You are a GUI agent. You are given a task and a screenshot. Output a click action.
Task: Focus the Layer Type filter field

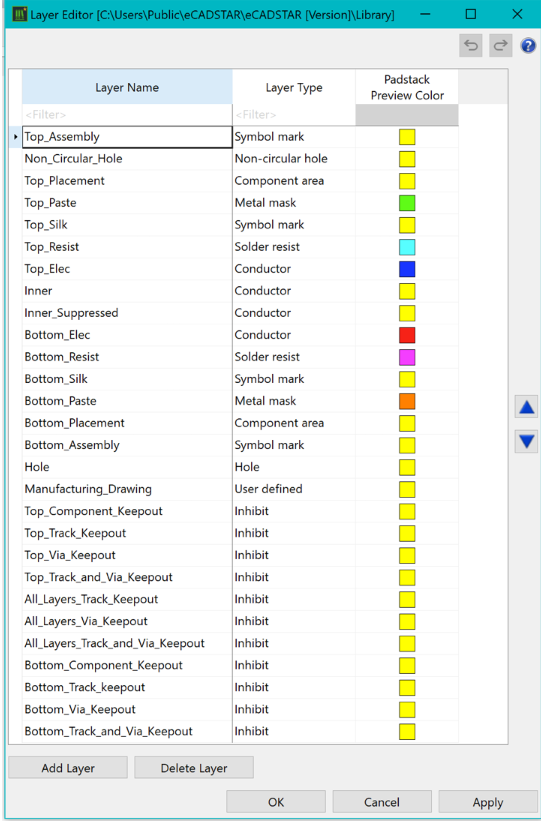pyautogui.click(x=294, y=115)
